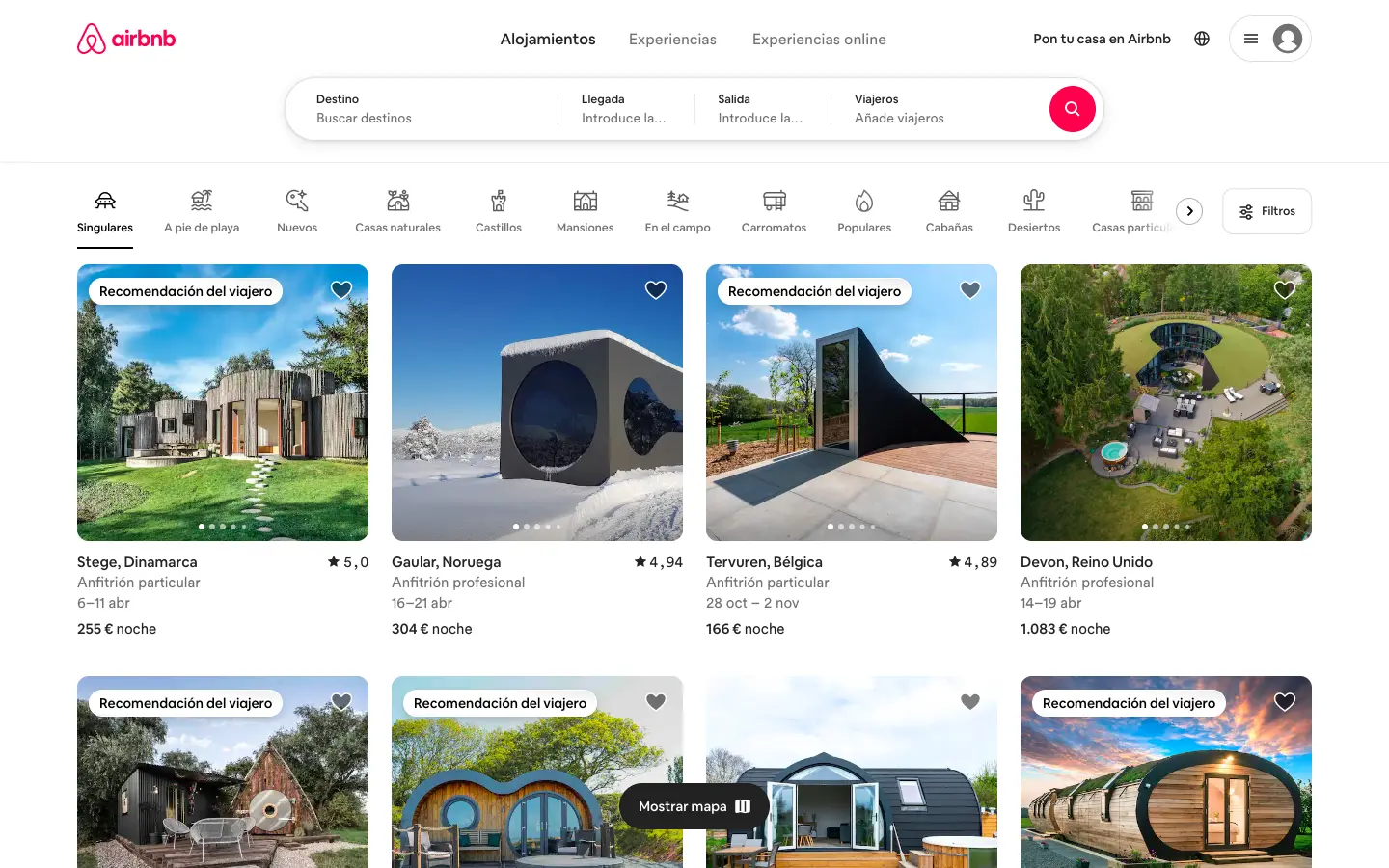Select the Casas naturales category
The image size is (1389, 868).
pyautogui.click(x=397, y=212)
